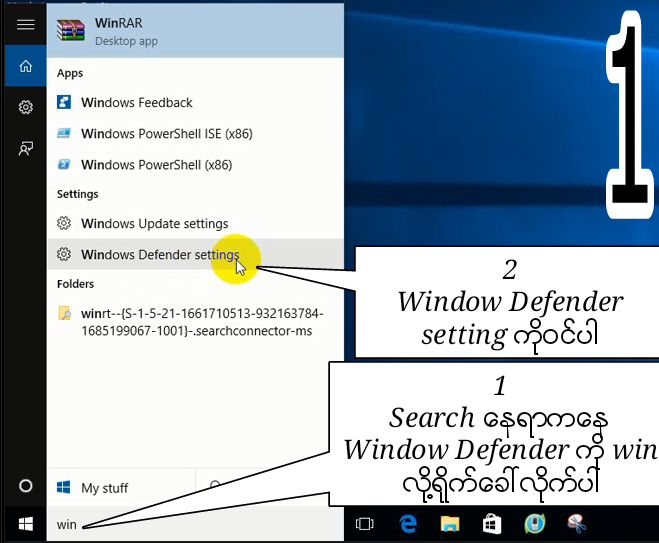Open Windows Update settings
The height and width of the screenshot is (543, 659).
click(195, 224)
